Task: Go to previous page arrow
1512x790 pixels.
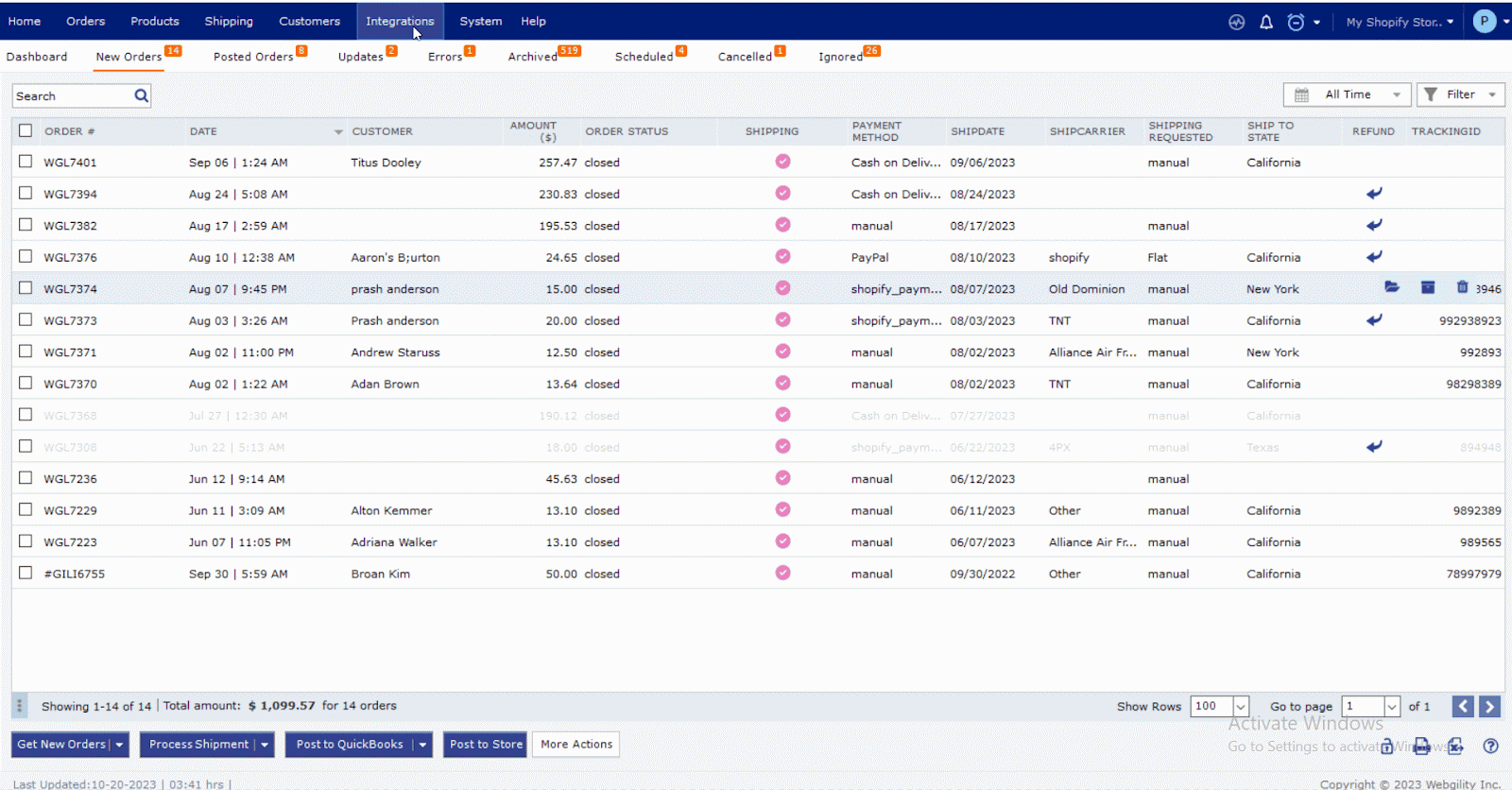Action: tap(1463, 706)
